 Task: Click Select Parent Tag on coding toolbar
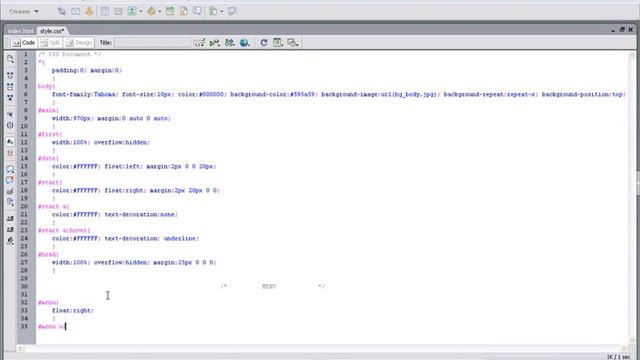(x=10, y=115)
